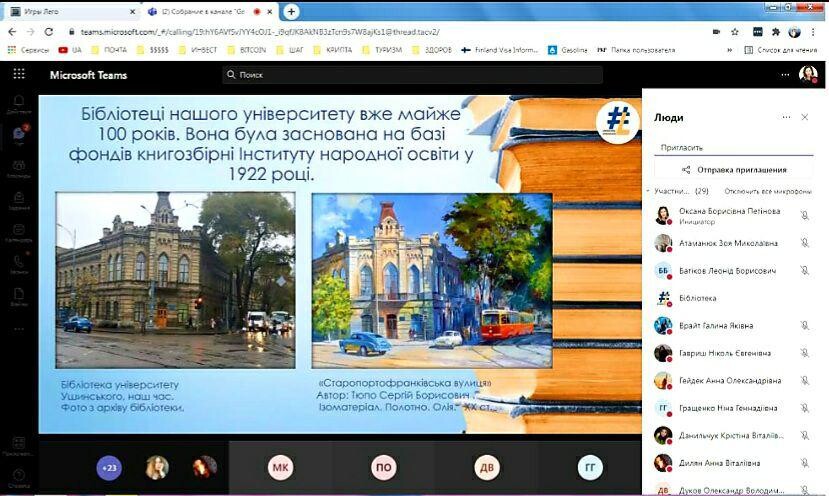
Task: Open Help icon at sidebar bottom
Action: tap(19, 477)
